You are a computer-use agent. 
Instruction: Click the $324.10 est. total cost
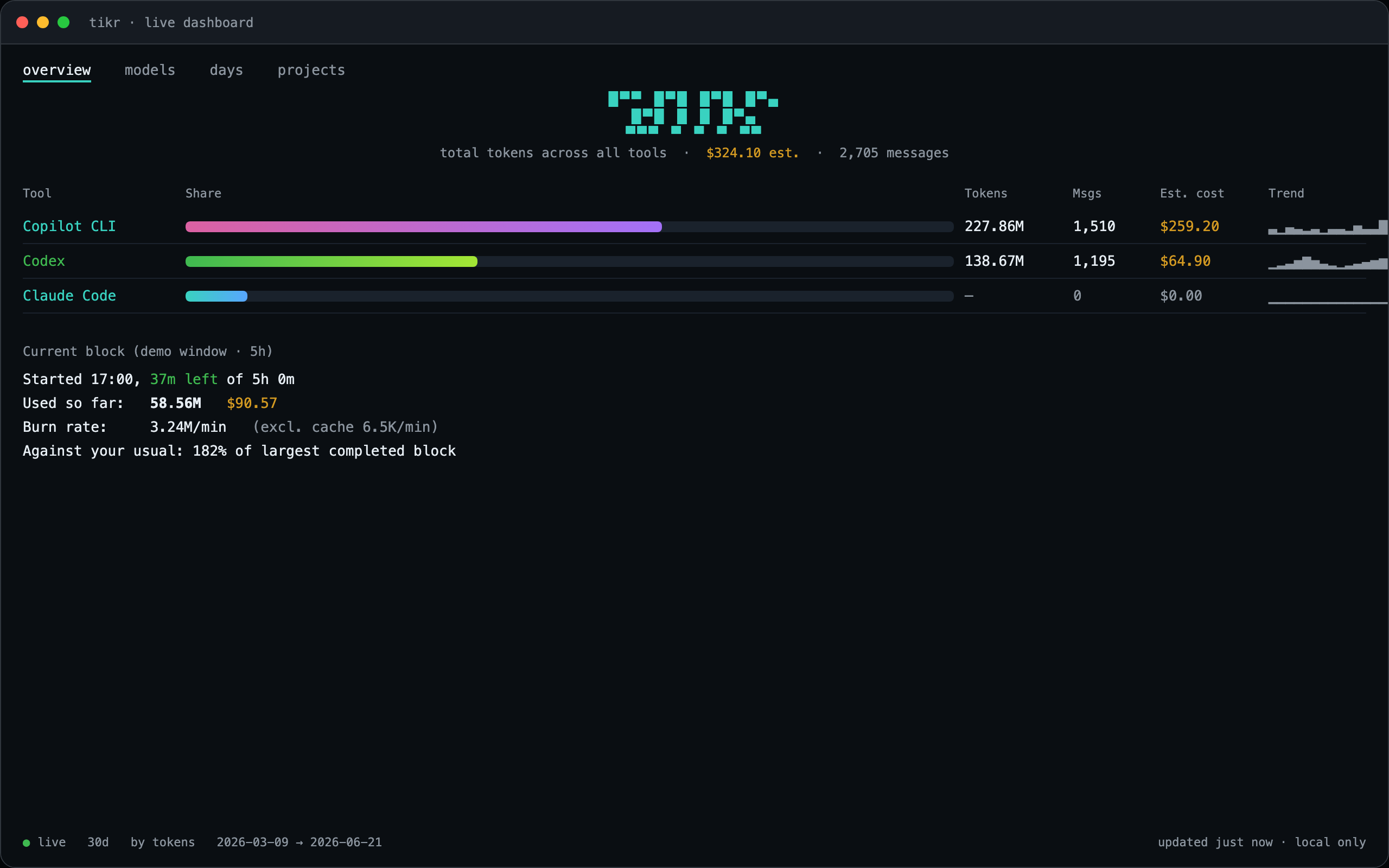[753, 154]
